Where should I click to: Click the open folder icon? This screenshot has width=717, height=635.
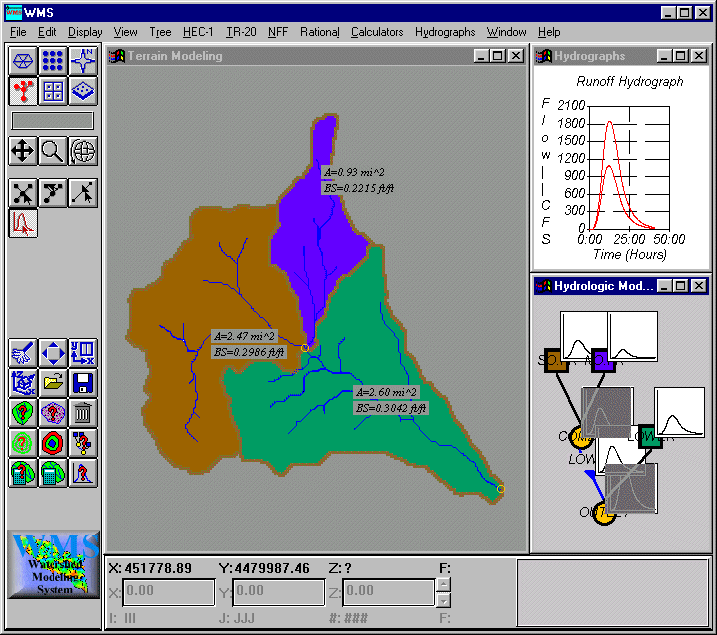point(53,382)
